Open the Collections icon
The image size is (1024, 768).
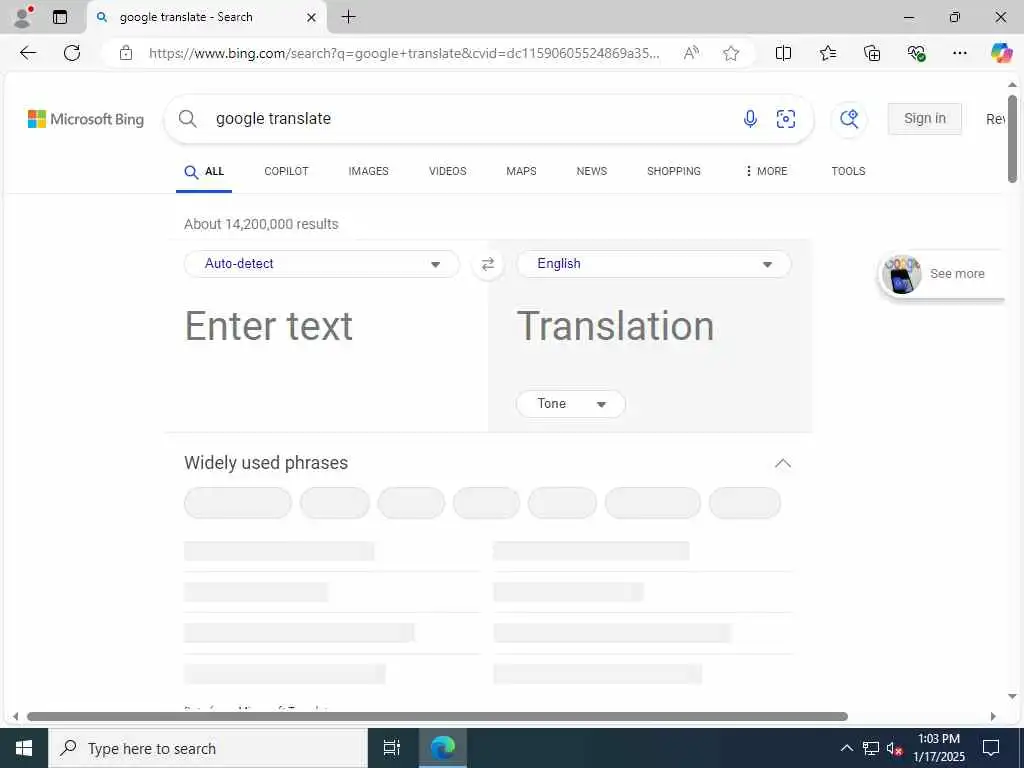[872, 53]
